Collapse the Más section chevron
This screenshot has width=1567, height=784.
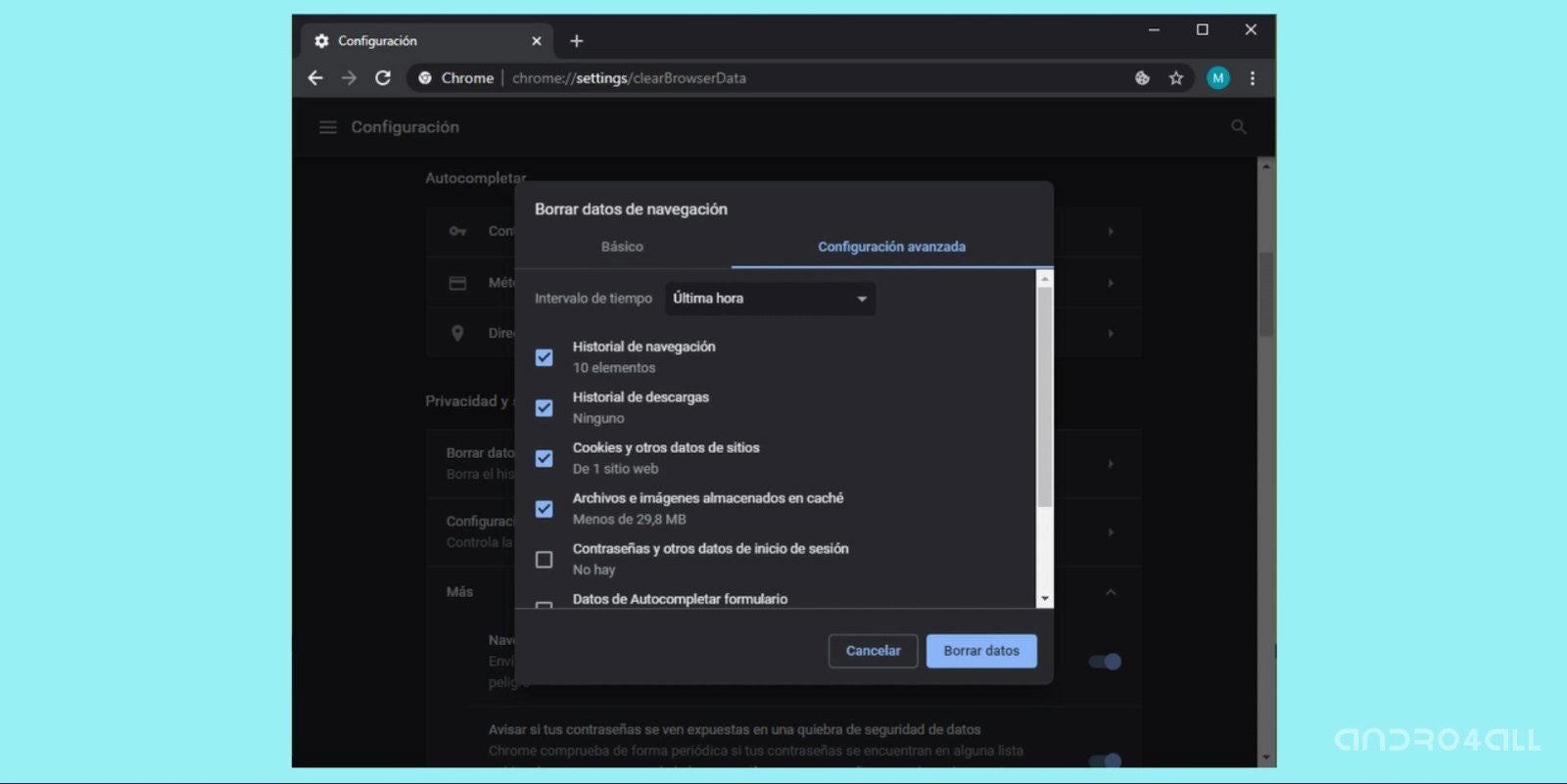click(1111, 592)
